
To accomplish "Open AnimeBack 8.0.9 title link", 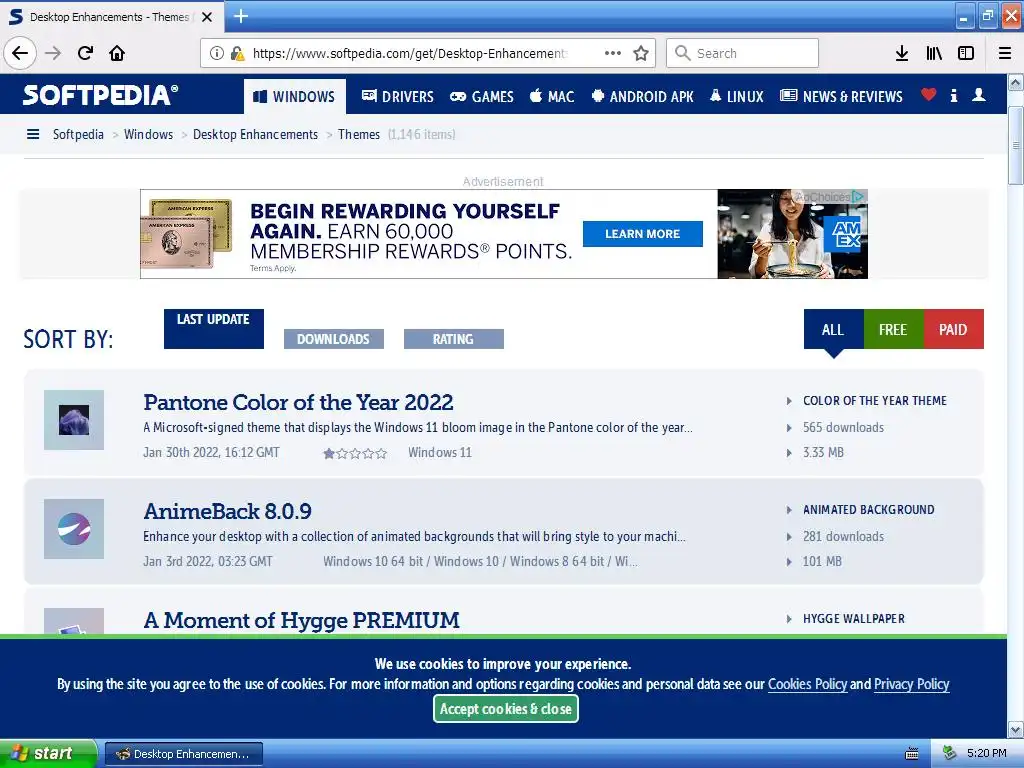I will coord(227,511).
